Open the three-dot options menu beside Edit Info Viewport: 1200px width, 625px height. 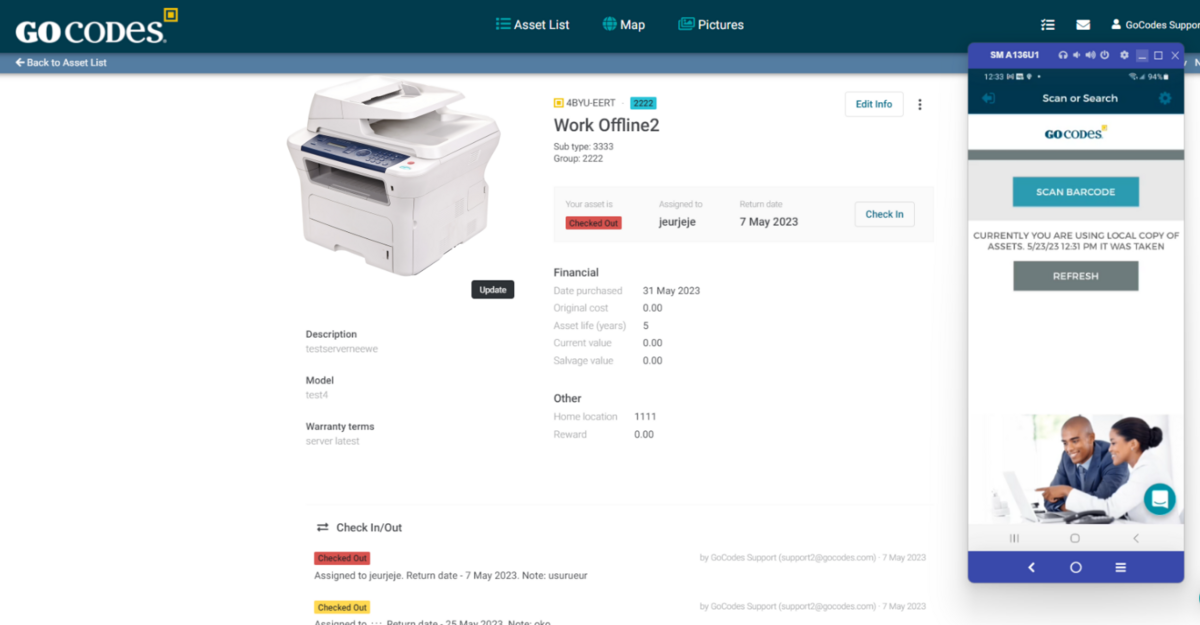click(920, 104)
